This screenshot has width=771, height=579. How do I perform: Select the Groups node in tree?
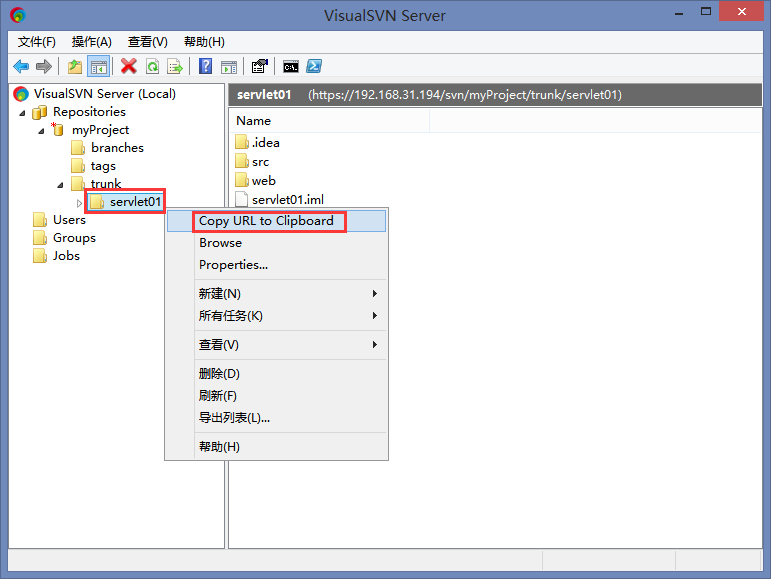coord(74,238)
